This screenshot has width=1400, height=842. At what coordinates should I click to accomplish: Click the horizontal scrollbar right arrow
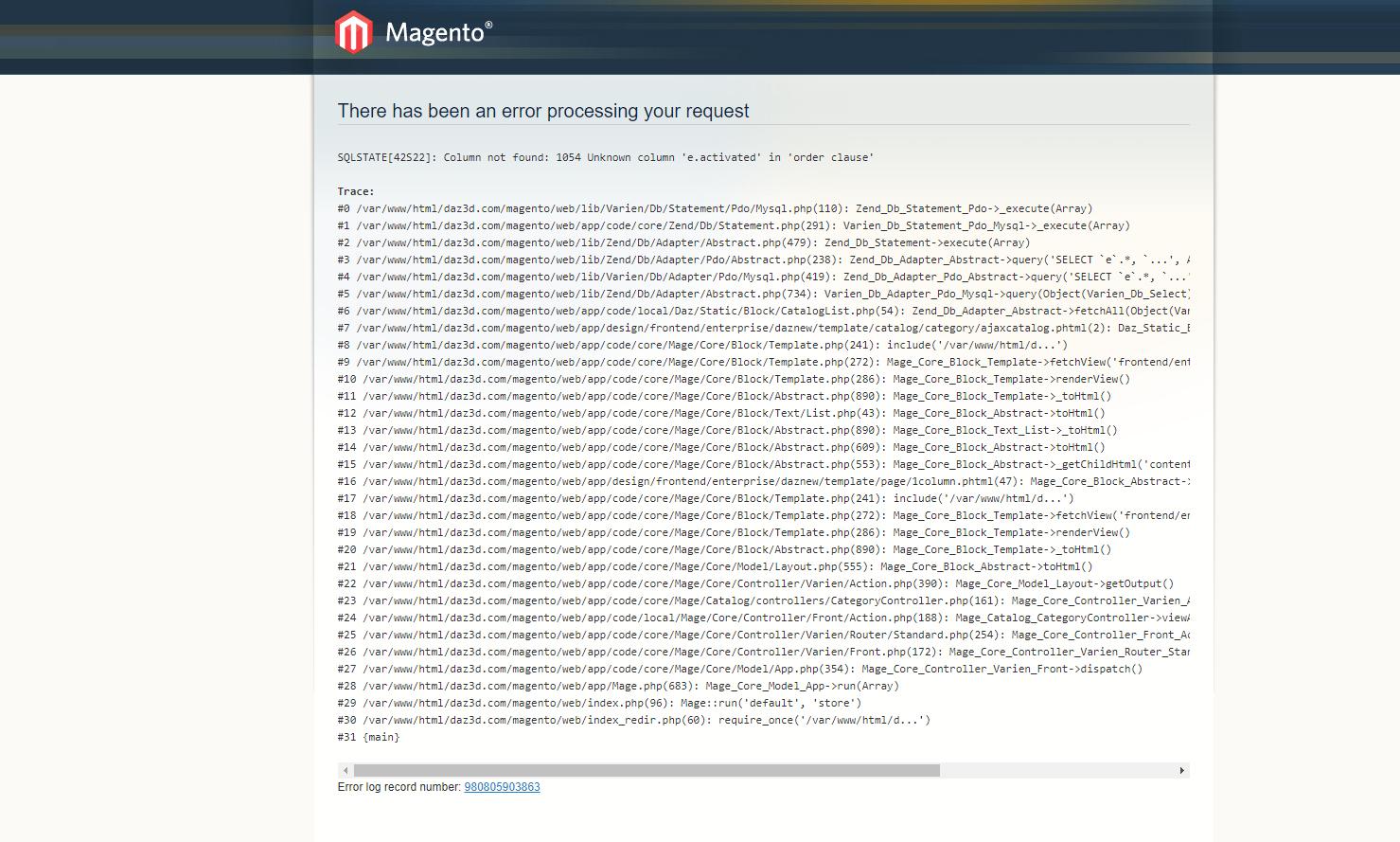(1181, 771)
